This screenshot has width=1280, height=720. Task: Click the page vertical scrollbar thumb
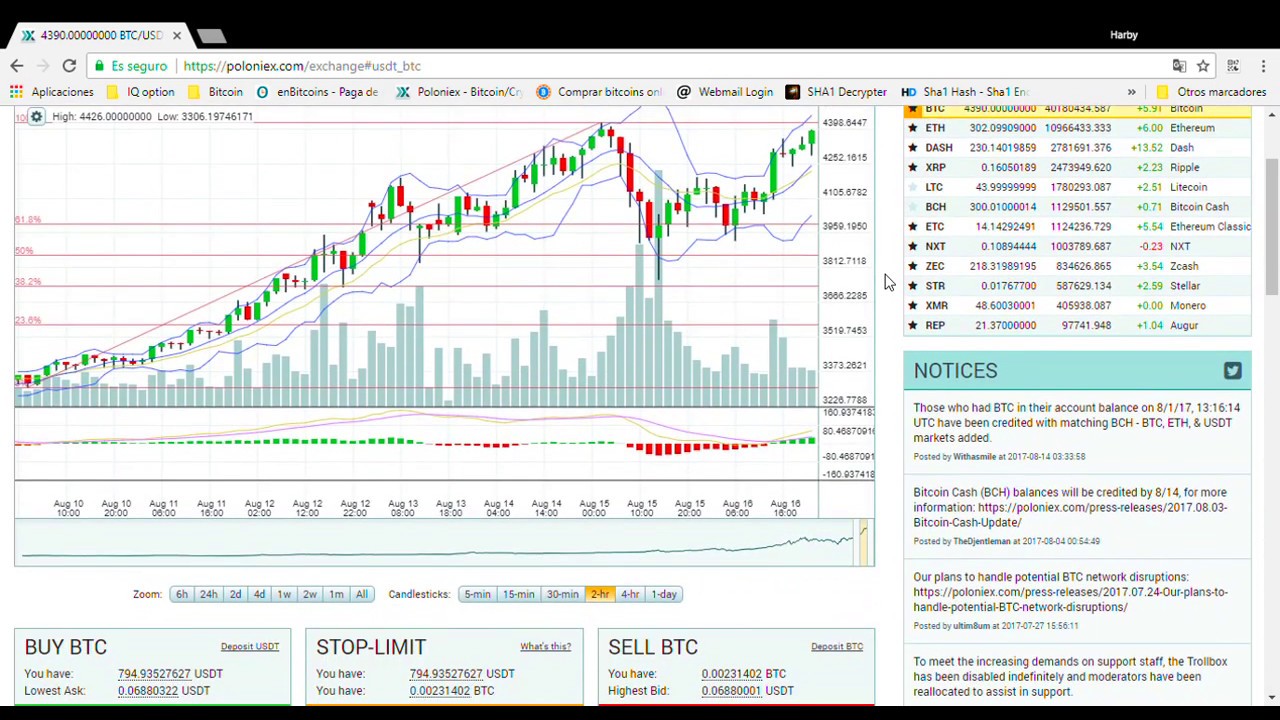tap(1271, 227)
